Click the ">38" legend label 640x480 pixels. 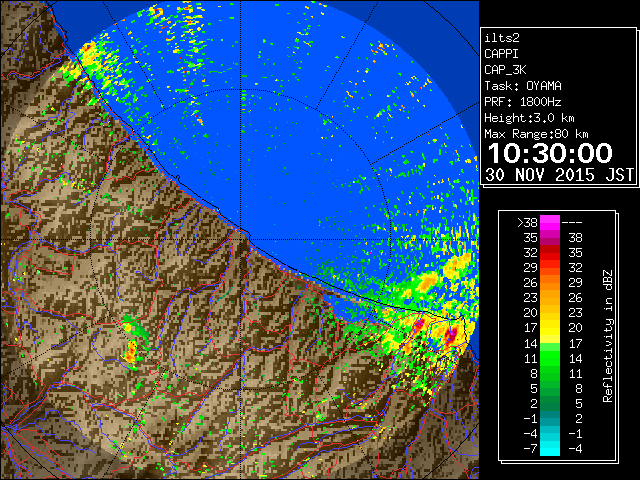pyautogui.click(x=527, y=222)
